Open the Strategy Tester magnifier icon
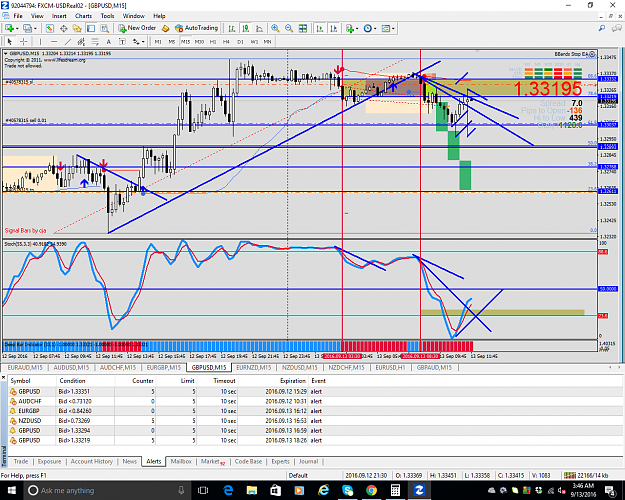 click(104, 28)
